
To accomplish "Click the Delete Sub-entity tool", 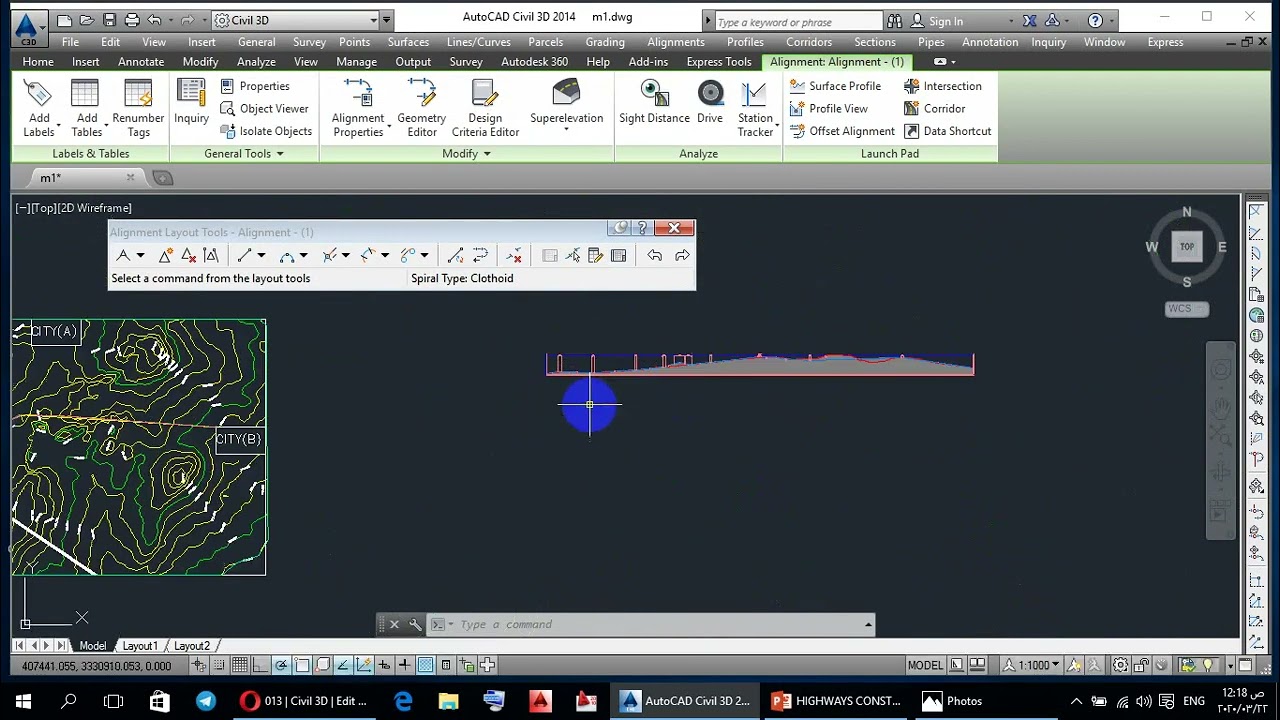I will pos(514,256).
